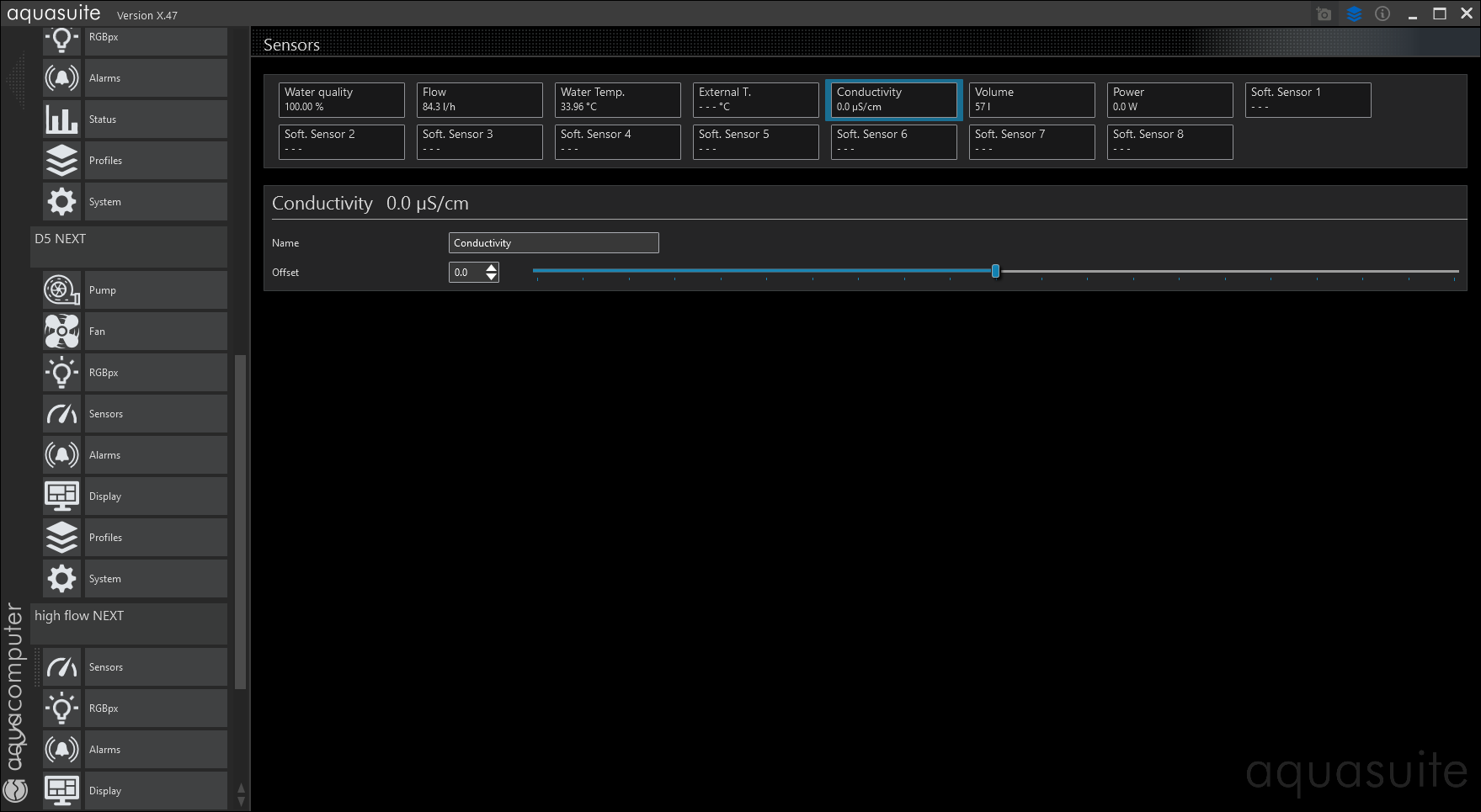This screenshot has height=812, width=1481.
Task: Choose the Soft. Sensor 1 tile
Action: click(1308, 99)
